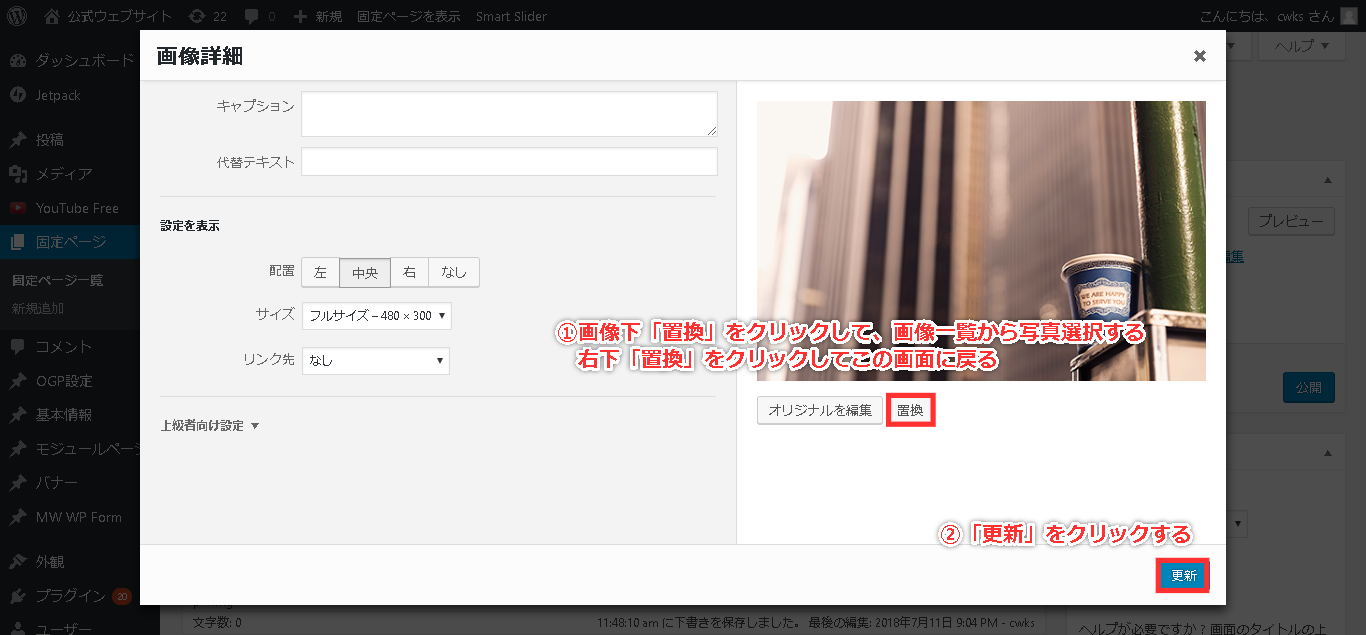Close the 画像詳細 dialog with X
The image size is (1366, 635).
click(x=1200, y=56)
